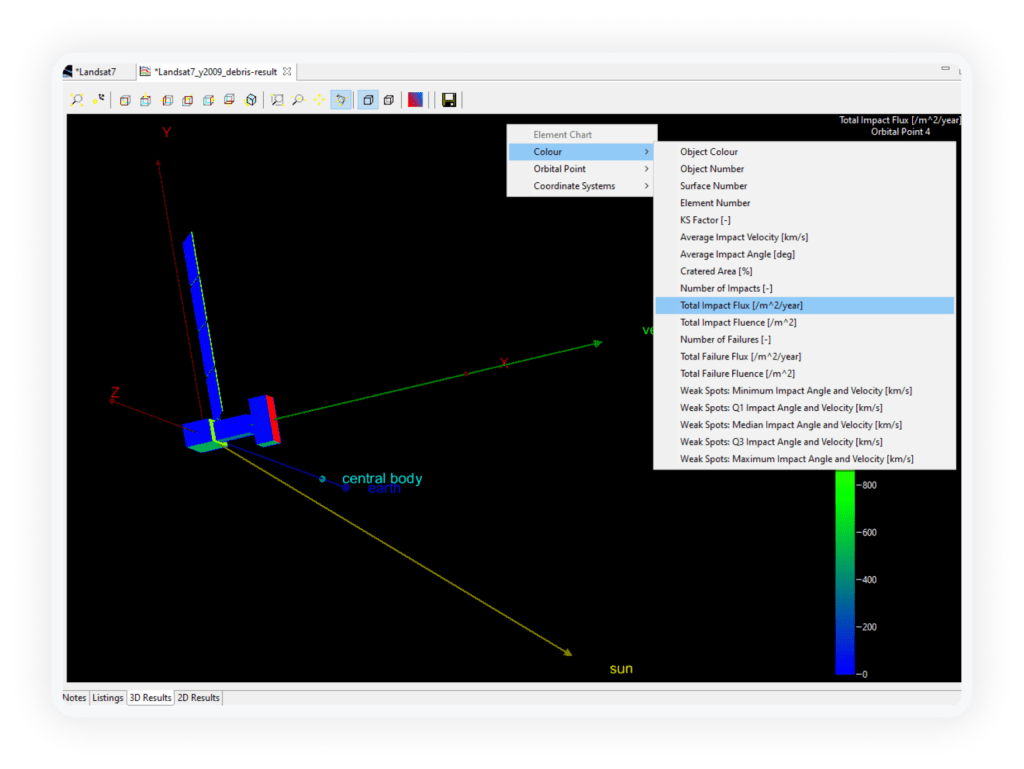
Task: Switch to the 2D Results tab
Action: pyautogui.click(x=199, y=698)
